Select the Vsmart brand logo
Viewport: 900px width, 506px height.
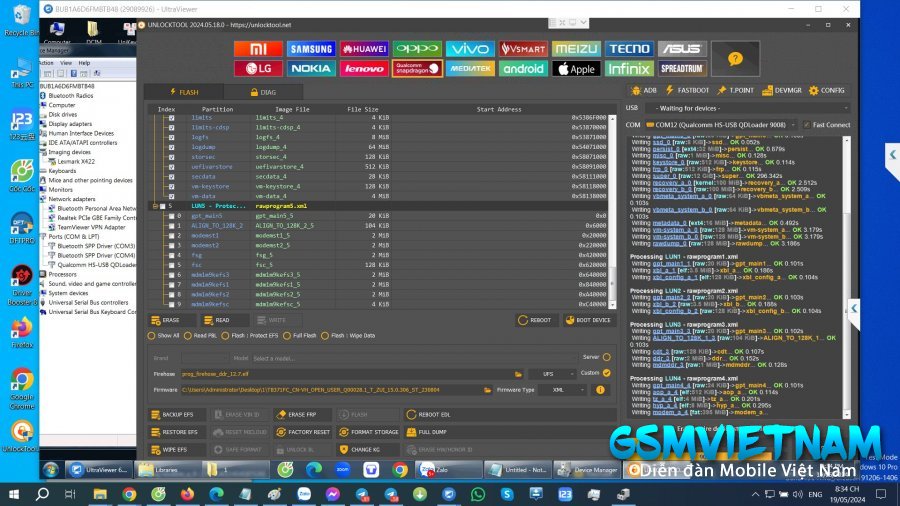(x=523, y=49)
